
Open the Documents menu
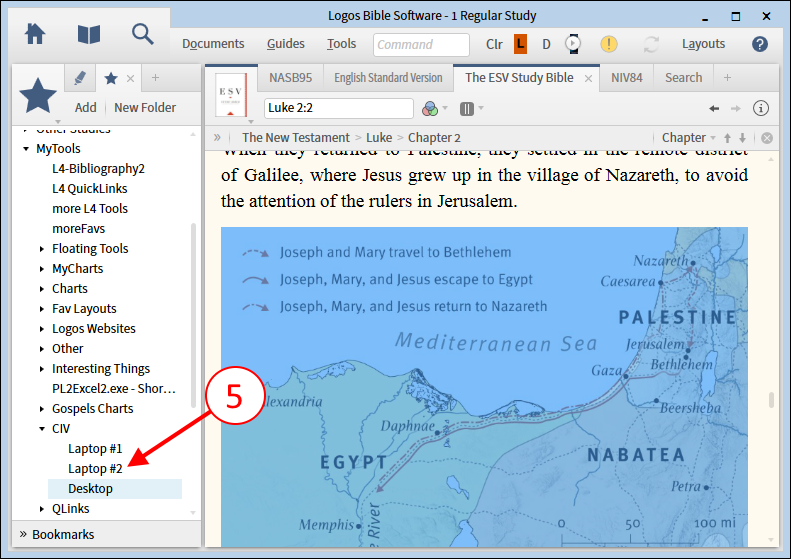(213, 44)
